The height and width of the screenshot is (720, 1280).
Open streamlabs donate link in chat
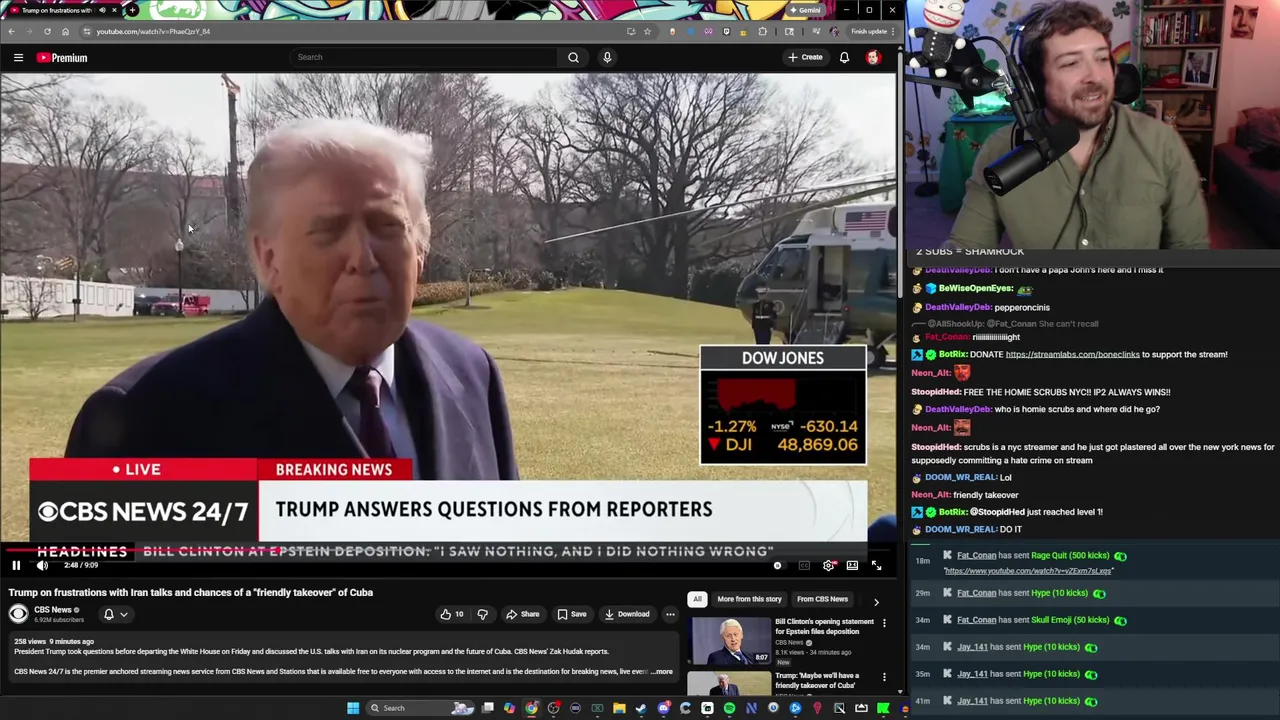[1072, 354]
